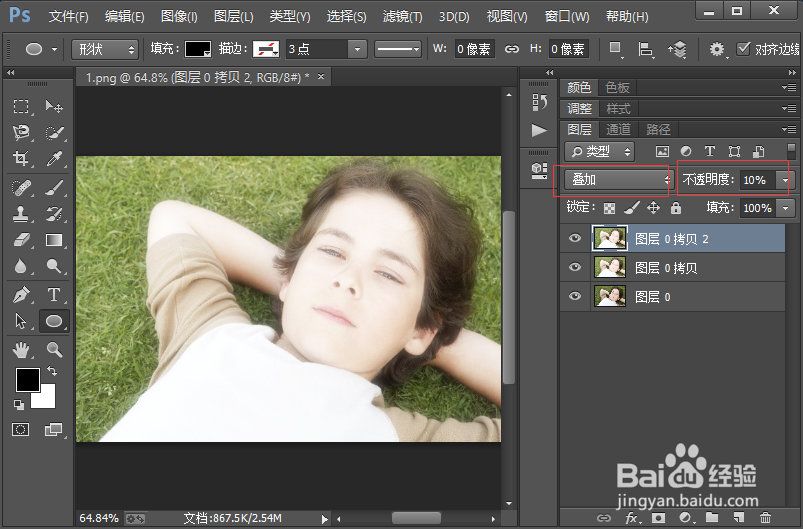Select the Hand tool

21,350
